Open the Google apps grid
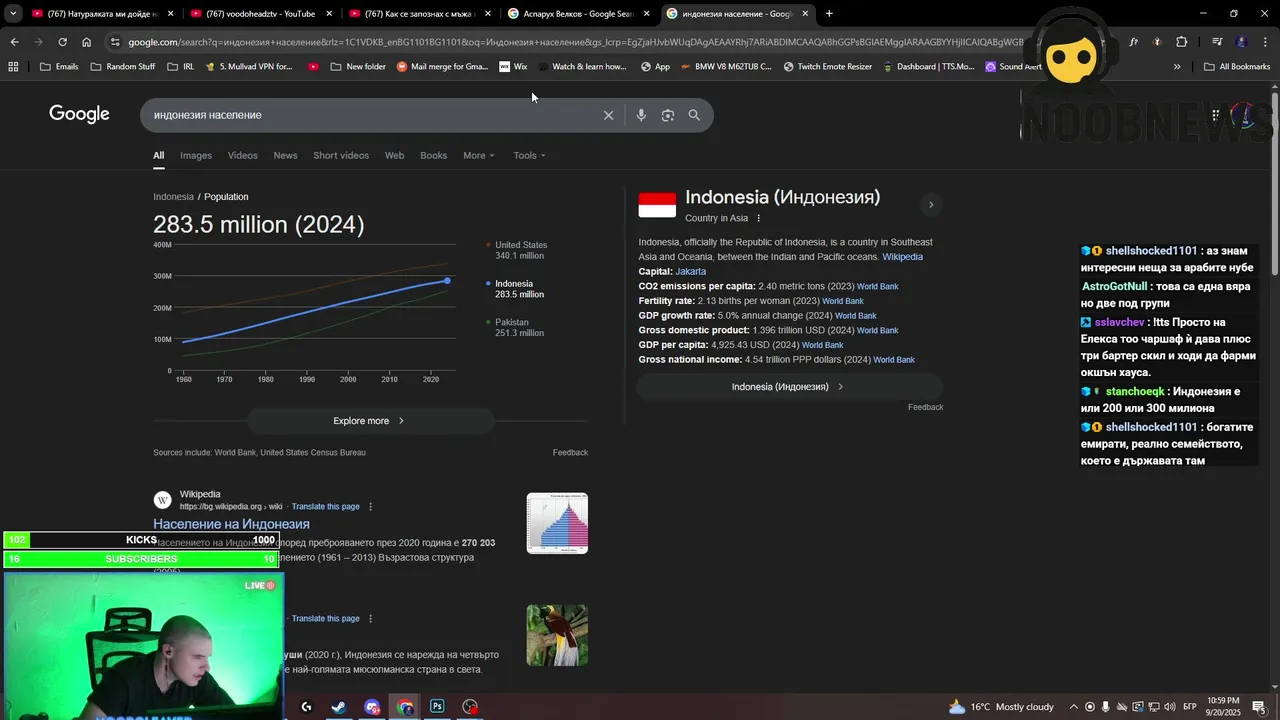This screenshot has width=1280, height=720. tap(1215, 115)
